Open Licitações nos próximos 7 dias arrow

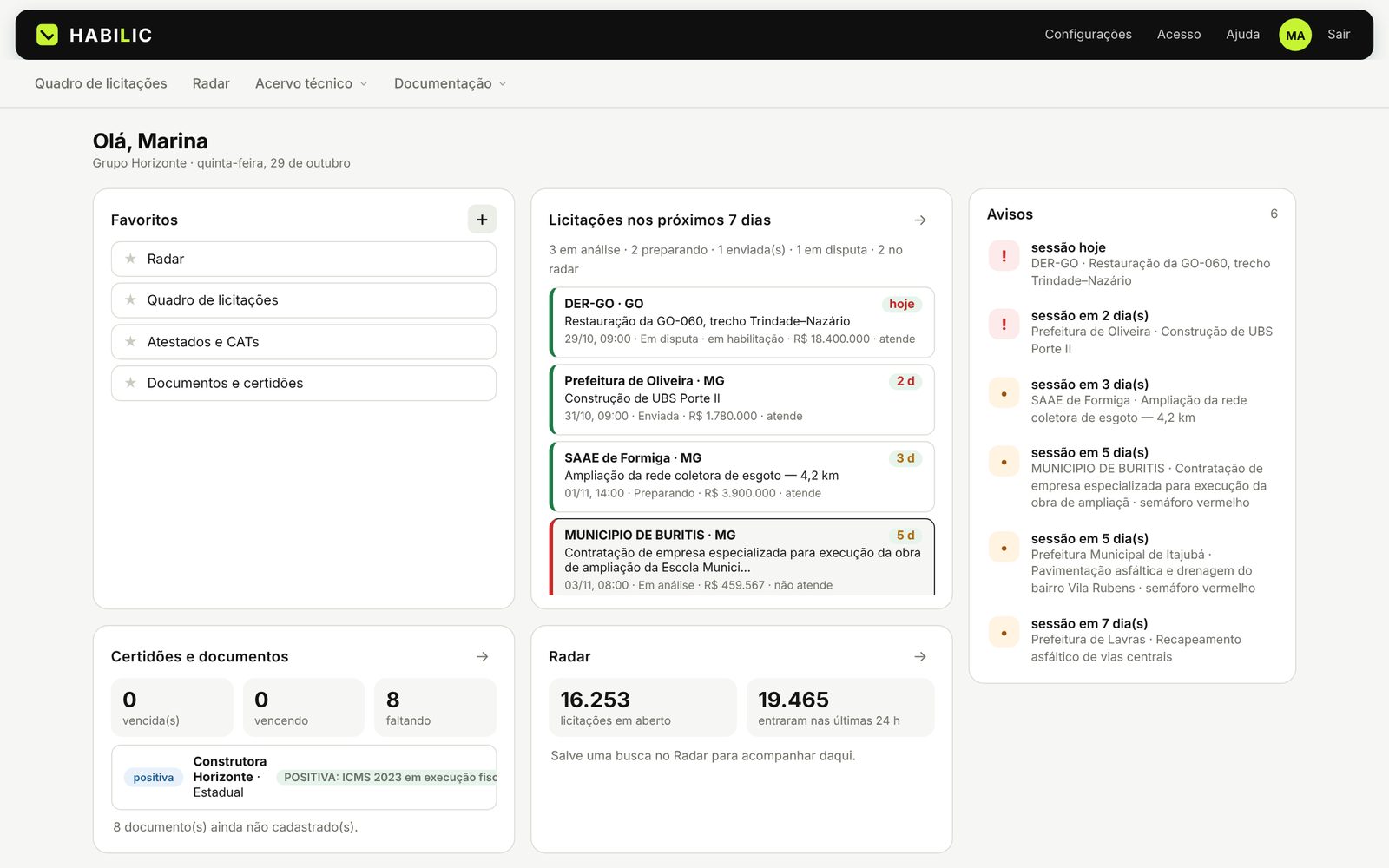coord(920,220)
